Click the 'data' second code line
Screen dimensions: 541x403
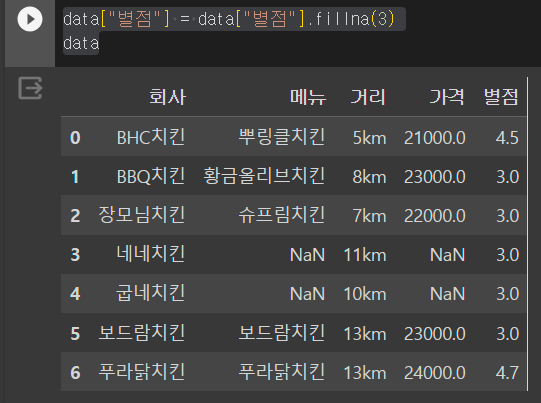coord(81,43)
